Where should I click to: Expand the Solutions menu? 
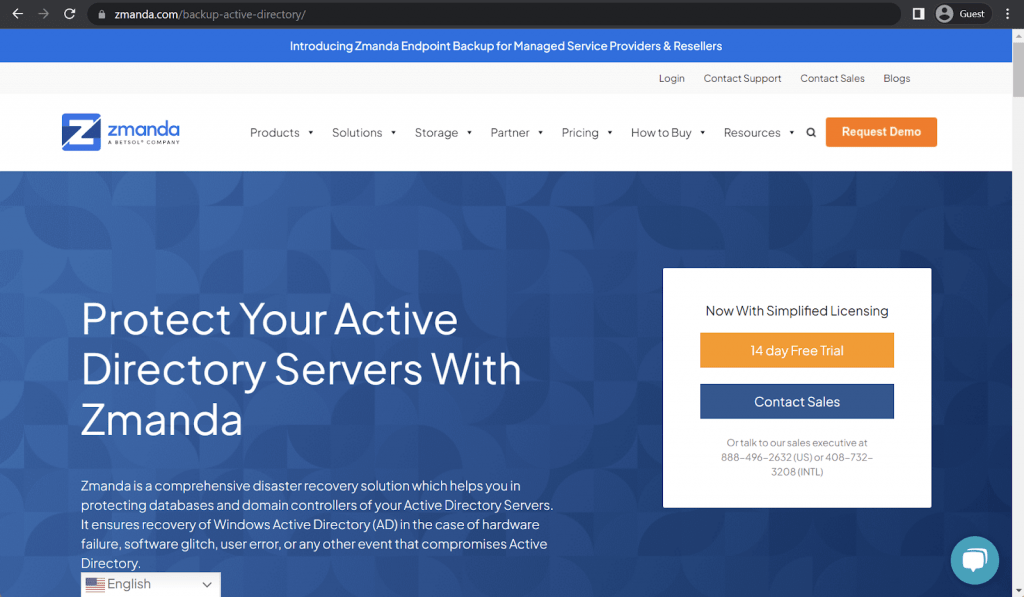[358, 132]
